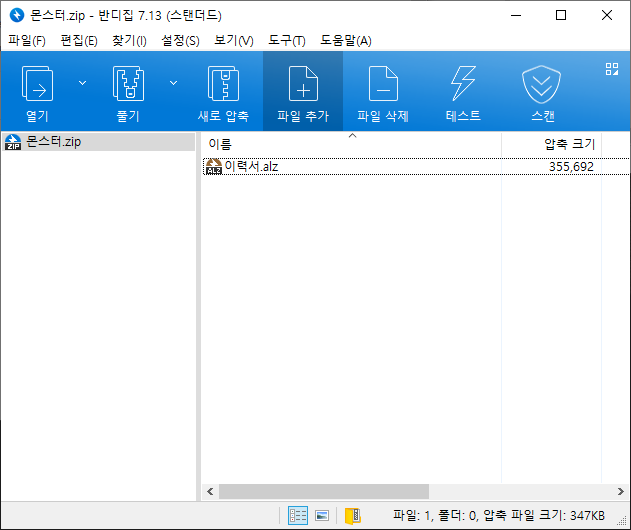631x530 pixels.
Task: Open the 도구(T) menu
Action: 287,40
